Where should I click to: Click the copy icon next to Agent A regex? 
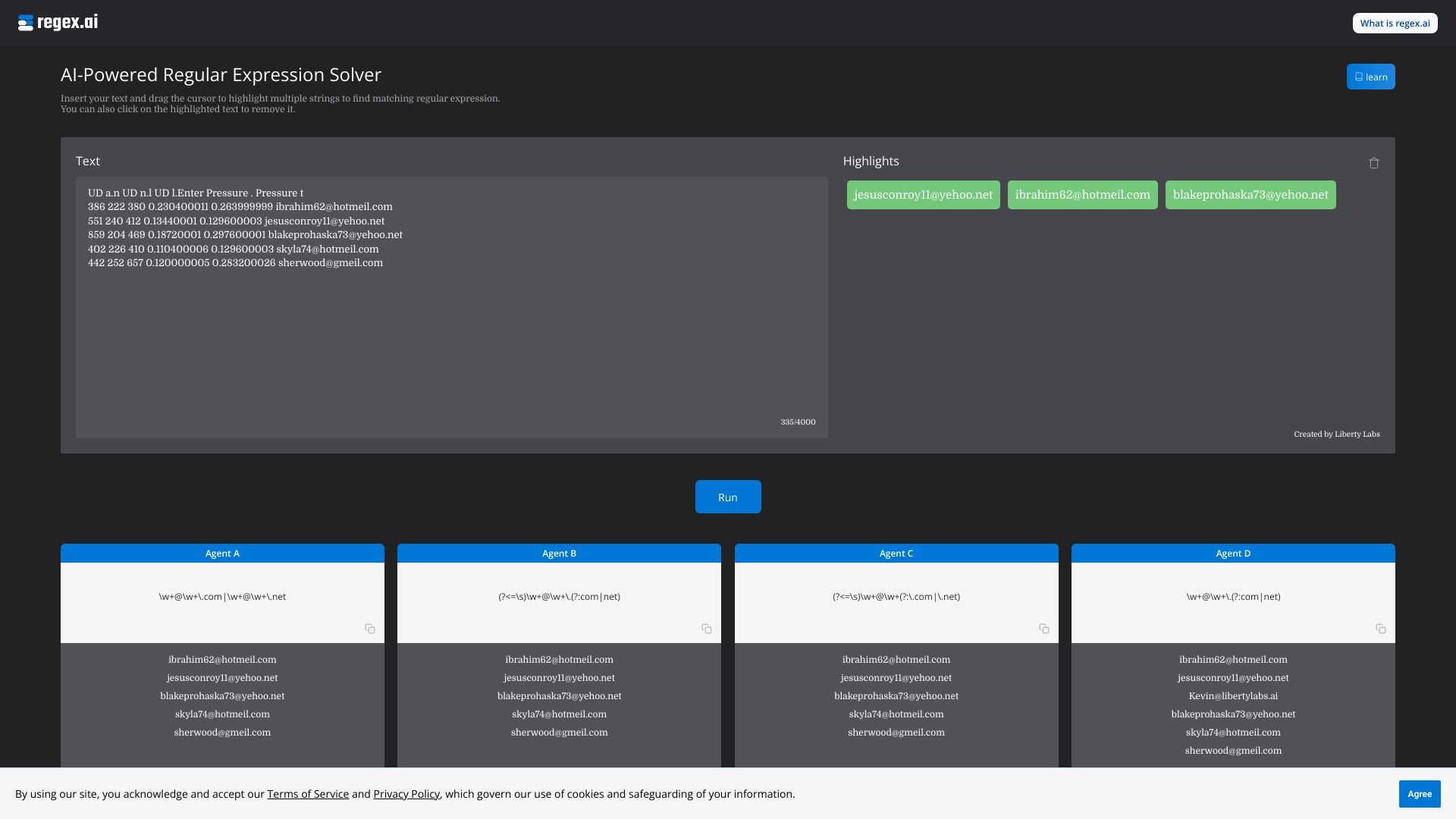(x=370, y=629)
